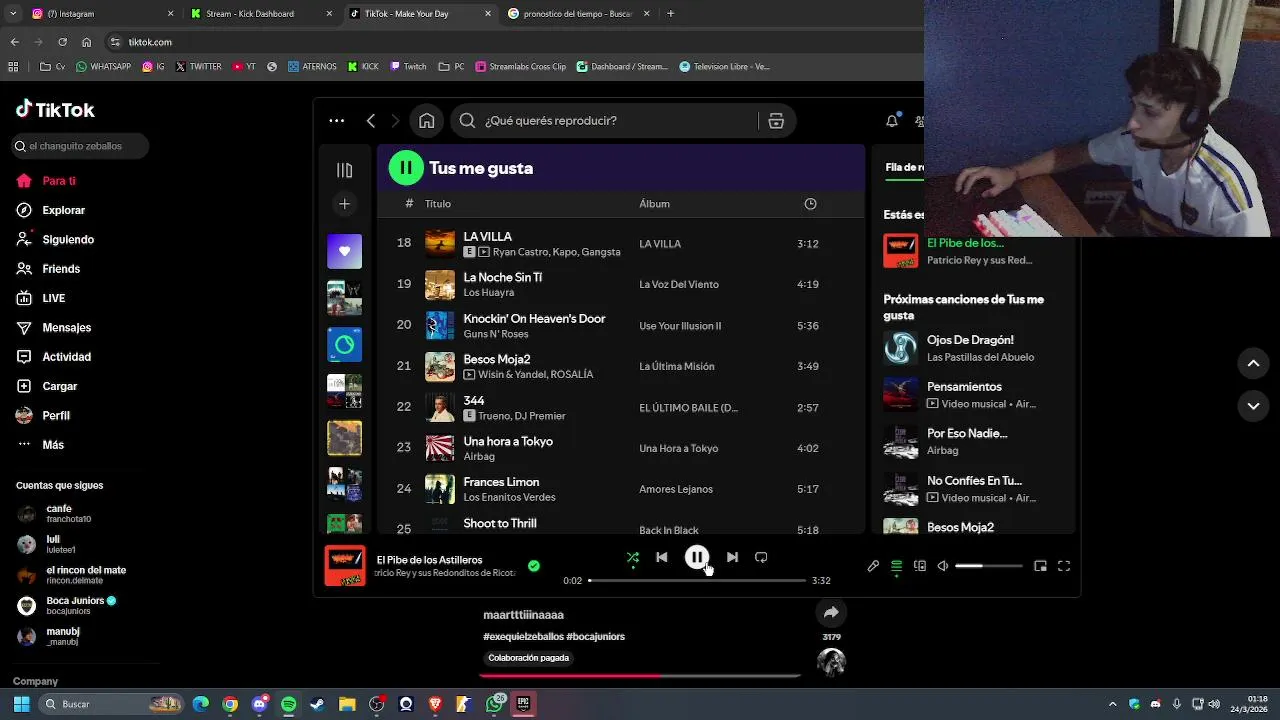The image size is (1280, 720).
Task: Show hidden tray icons chevron
Action: [1112, 704]
